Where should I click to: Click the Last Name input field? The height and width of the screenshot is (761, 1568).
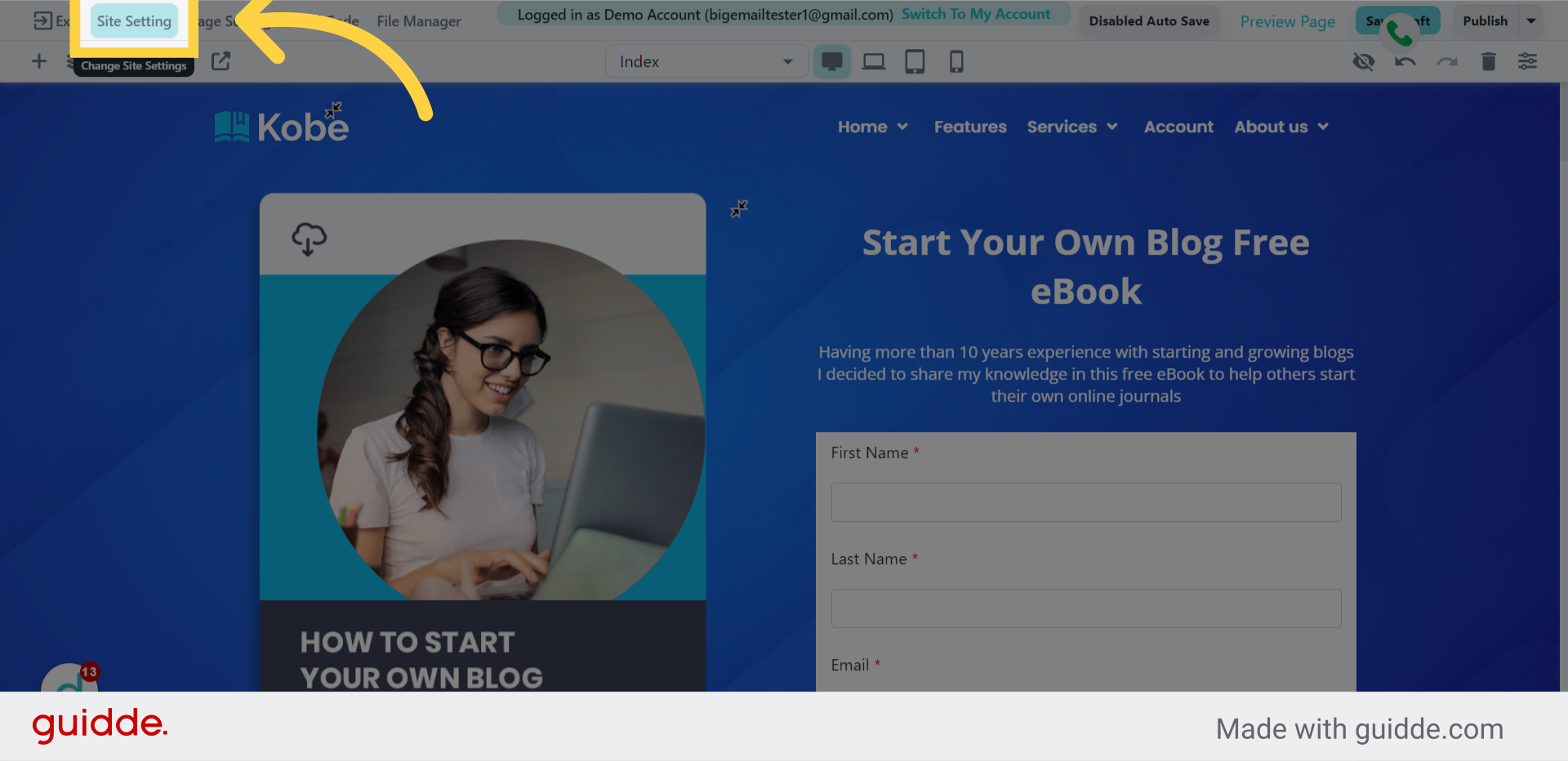point(1086,608)
